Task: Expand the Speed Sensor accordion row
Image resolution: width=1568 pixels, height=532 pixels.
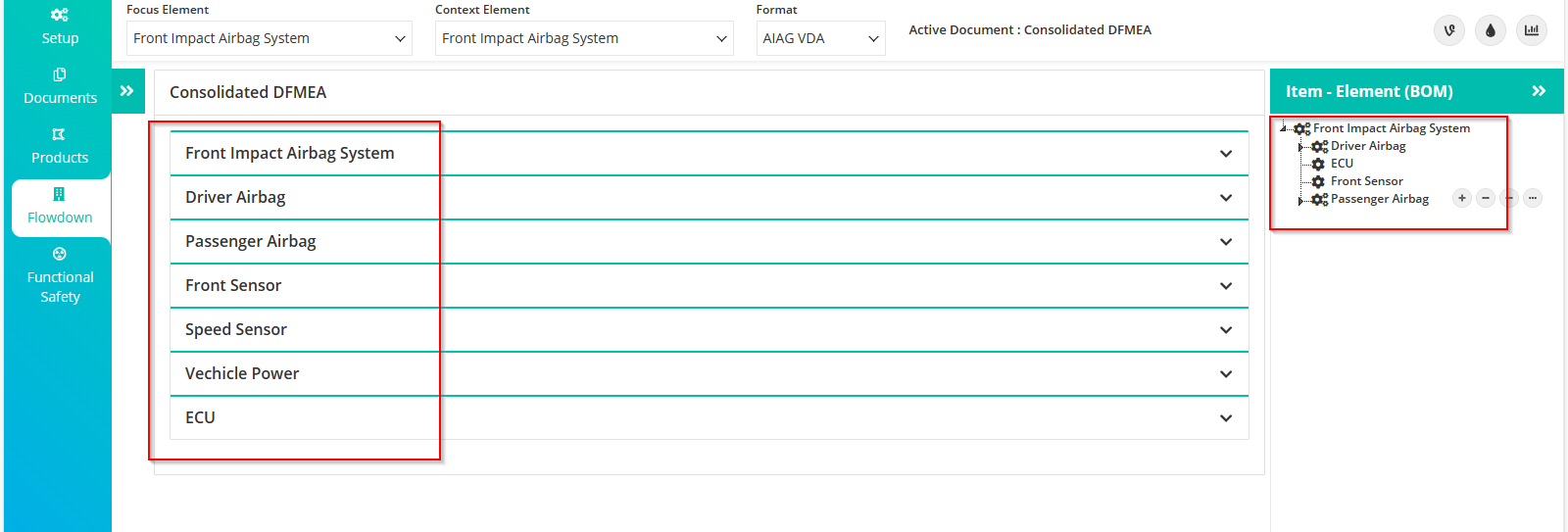Action: 710,329
